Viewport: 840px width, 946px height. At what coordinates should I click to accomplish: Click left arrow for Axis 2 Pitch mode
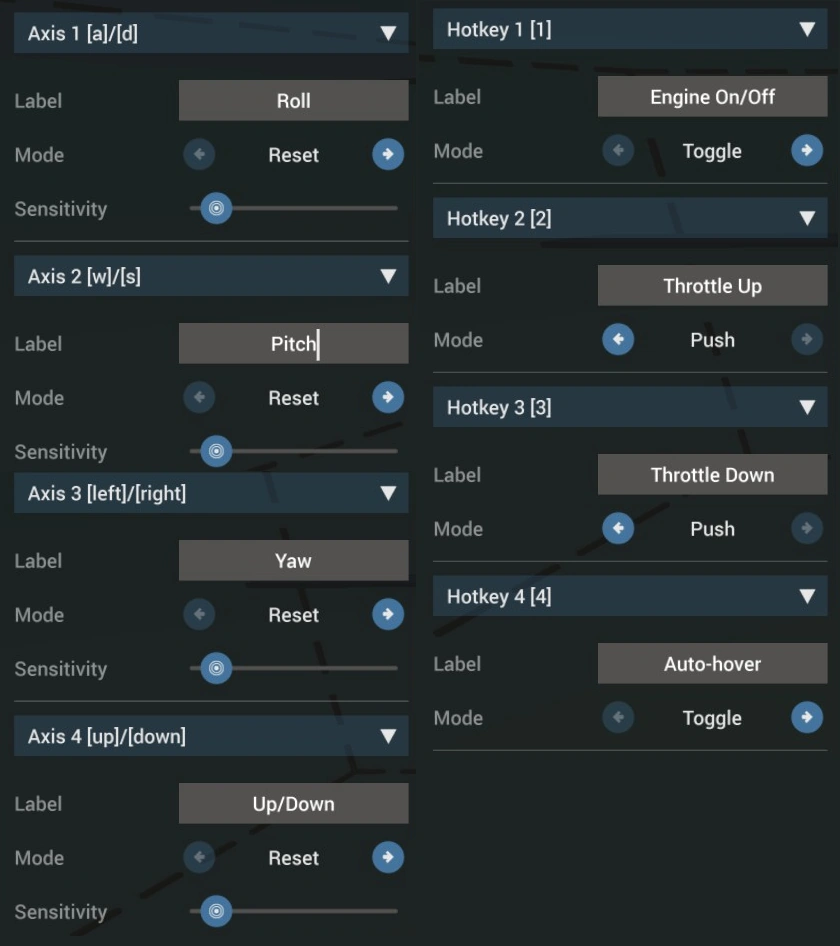(x=199, y=398)
